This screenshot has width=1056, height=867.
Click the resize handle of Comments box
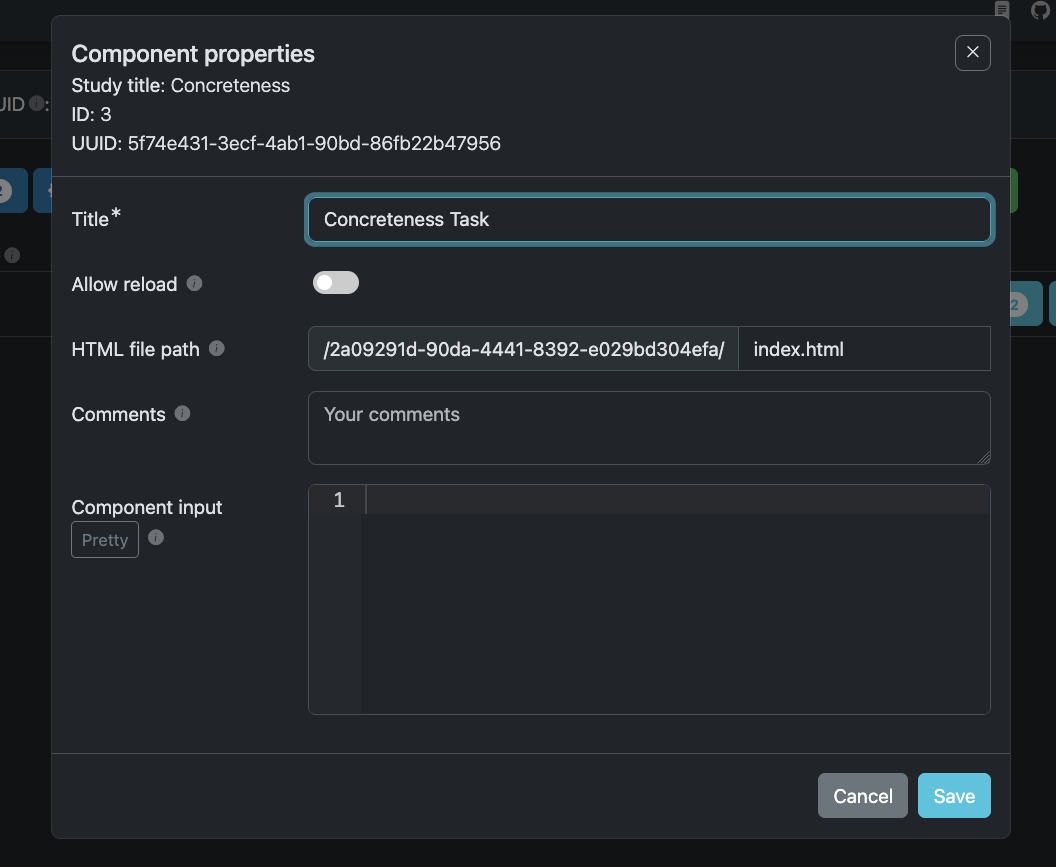click(984, 458)
